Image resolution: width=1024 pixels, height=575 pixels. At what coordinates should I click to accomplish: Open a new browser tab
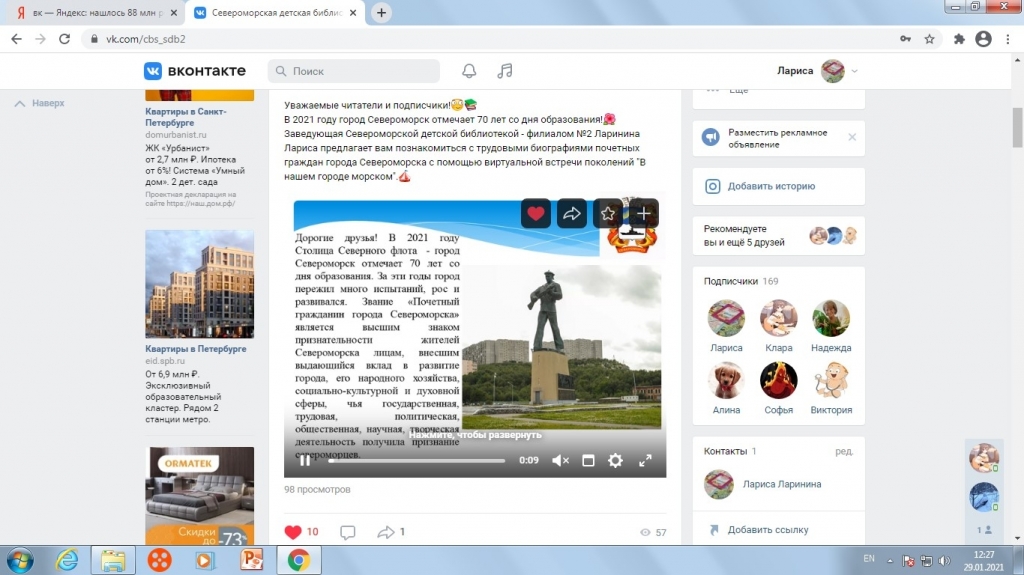pos(381,13)
